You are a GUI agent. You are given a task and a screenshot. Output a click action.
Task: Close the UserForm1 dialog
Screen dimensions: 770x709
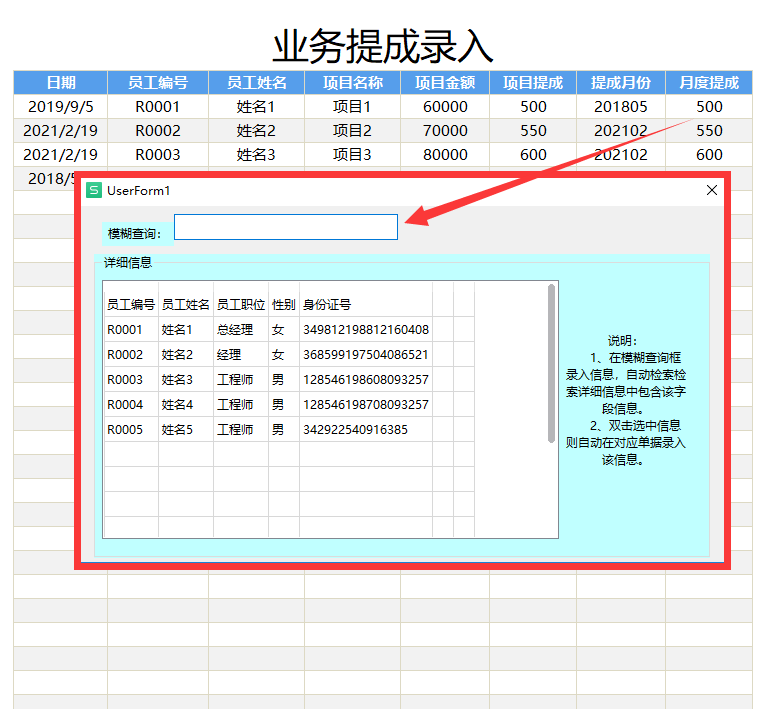coord(712,190)
